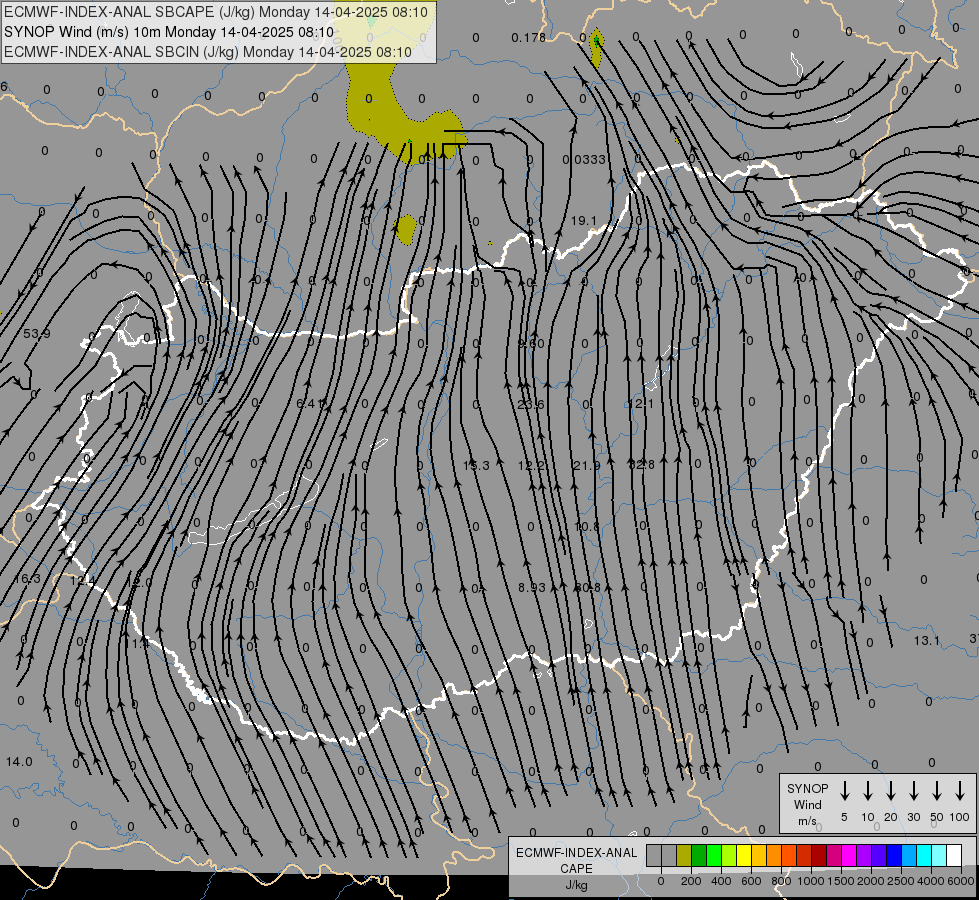979x900 pixels.
Task: Click the '200' tick label on the CAPE scale
Action: tap(691, 881)
